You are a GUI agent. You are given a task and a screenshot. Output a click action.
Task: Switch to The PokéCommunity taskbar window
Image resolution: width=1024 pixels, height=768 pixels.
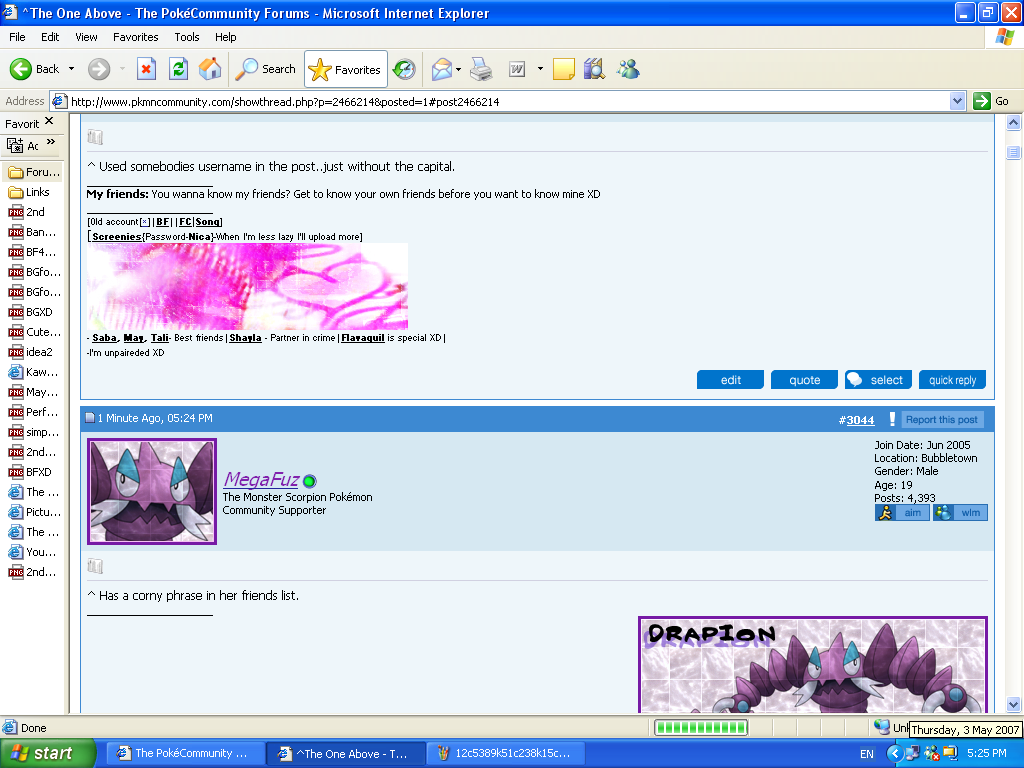[x=185, y=754]
